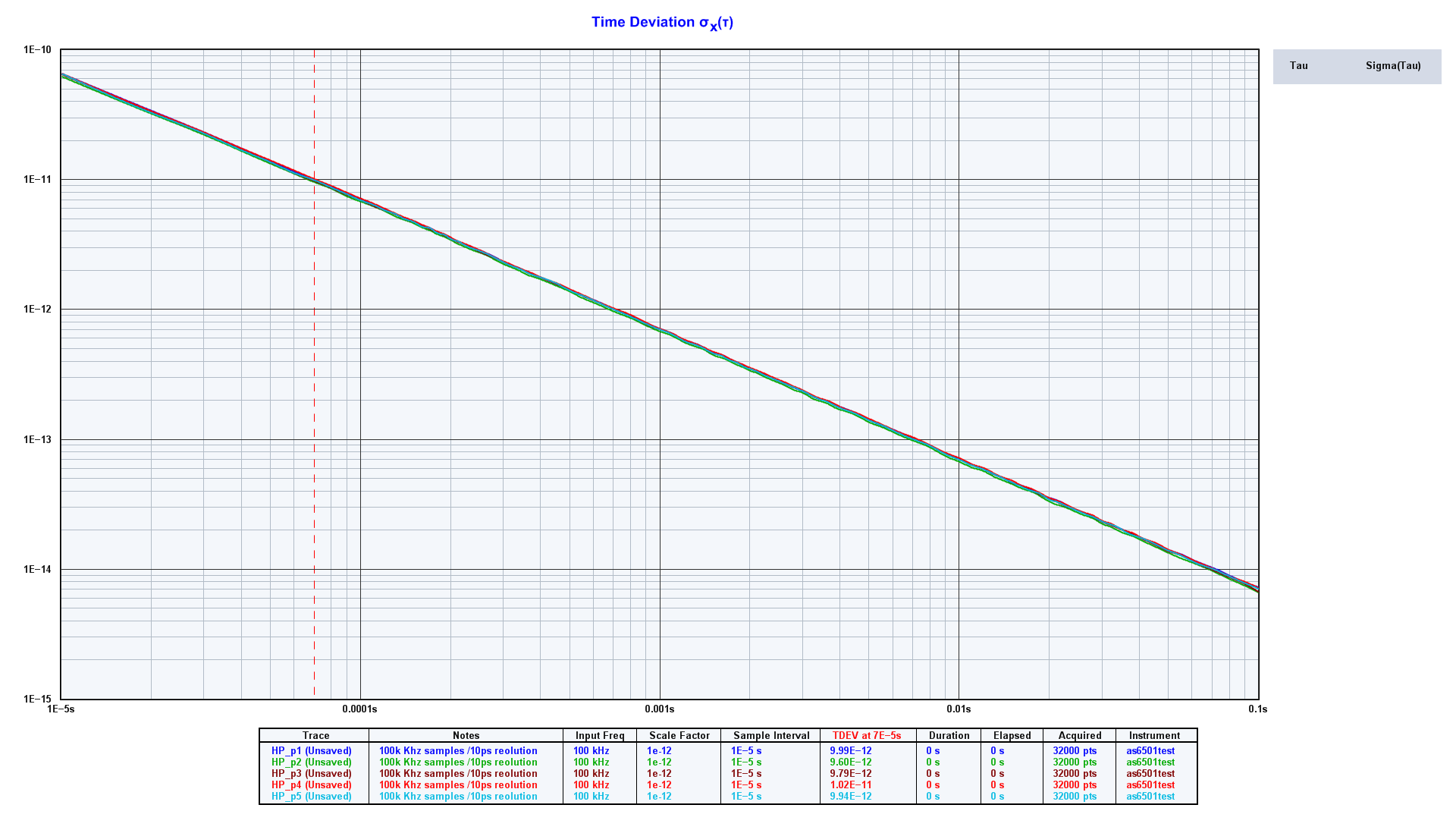Image resolution: width=1456 pixels, height=830 pixels.
Task: Click the 9.99E-12 TDEV value for HP_p1
Action: (850, 750)
